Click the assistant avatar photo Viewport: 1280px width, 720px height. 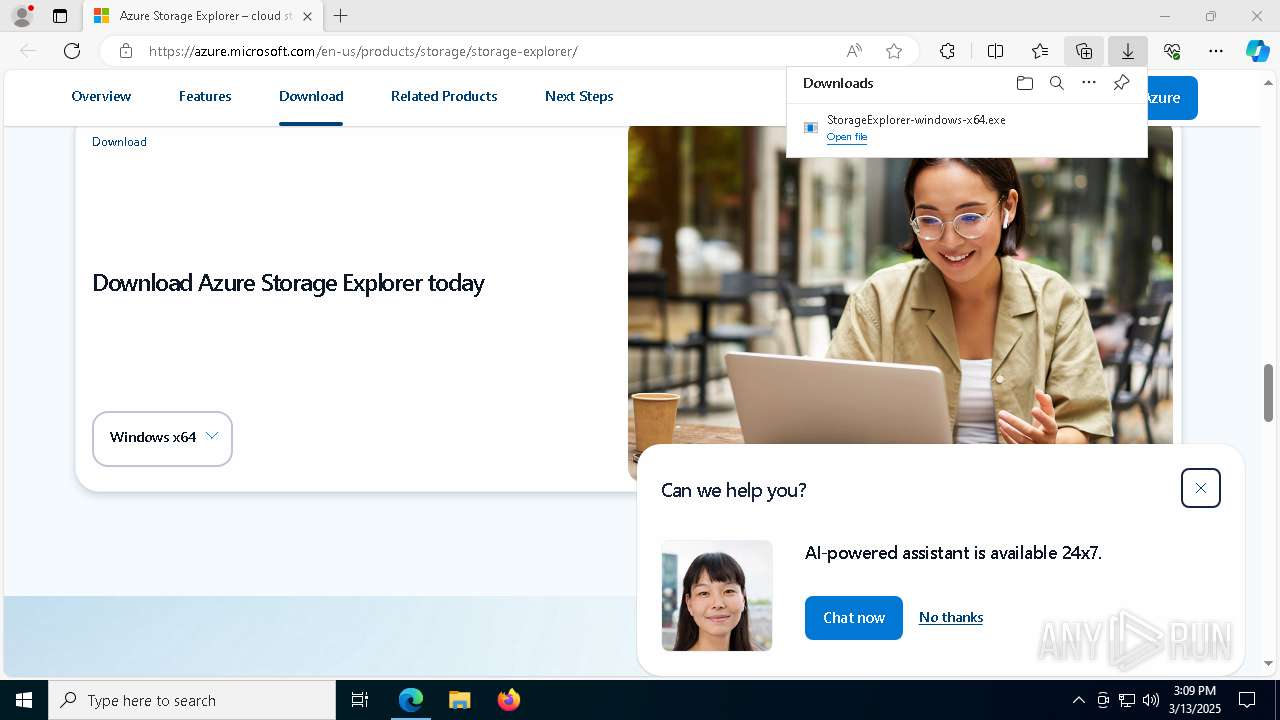click(x=717, y=596)
